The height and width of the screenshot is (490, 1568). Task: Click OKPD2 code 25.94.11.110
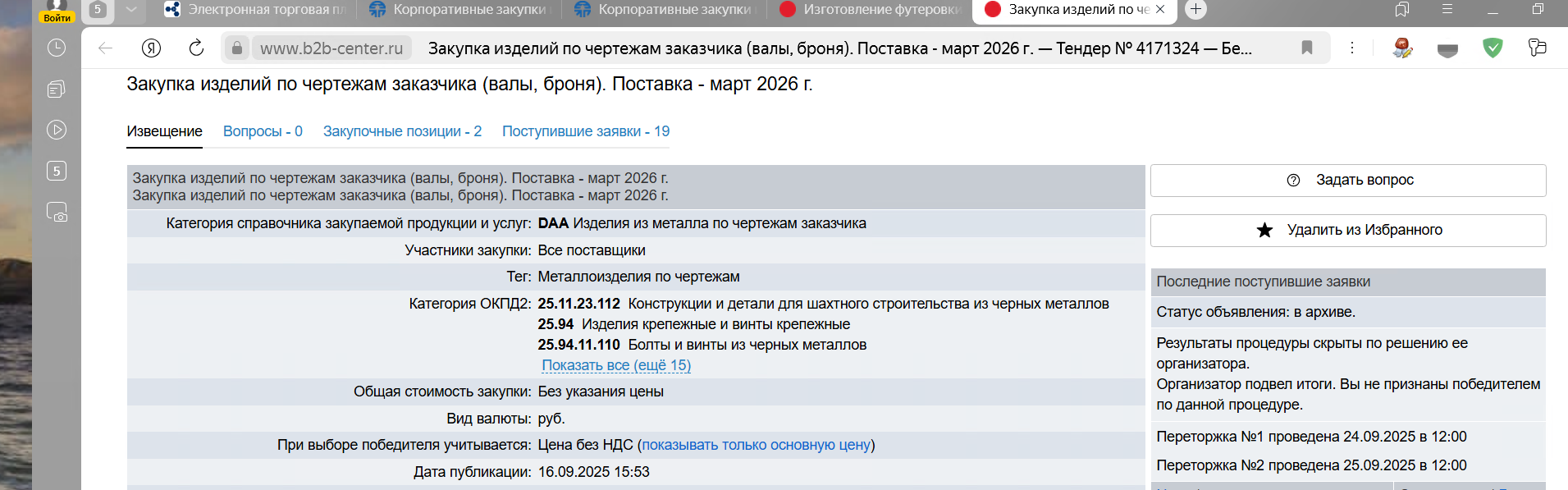tap(578, 345)
